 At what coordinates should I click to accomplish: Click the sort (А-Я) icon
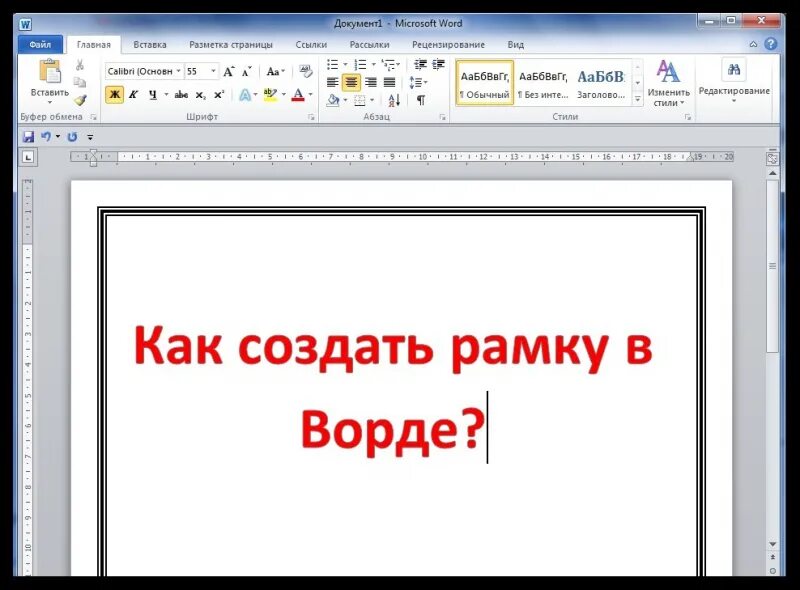(393, 100)
